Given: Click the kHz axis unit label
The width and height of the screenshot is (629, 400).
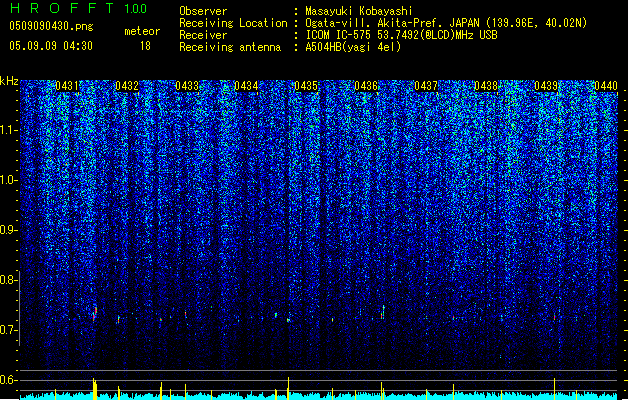Looking at the screenshot, I should (9, 81).
